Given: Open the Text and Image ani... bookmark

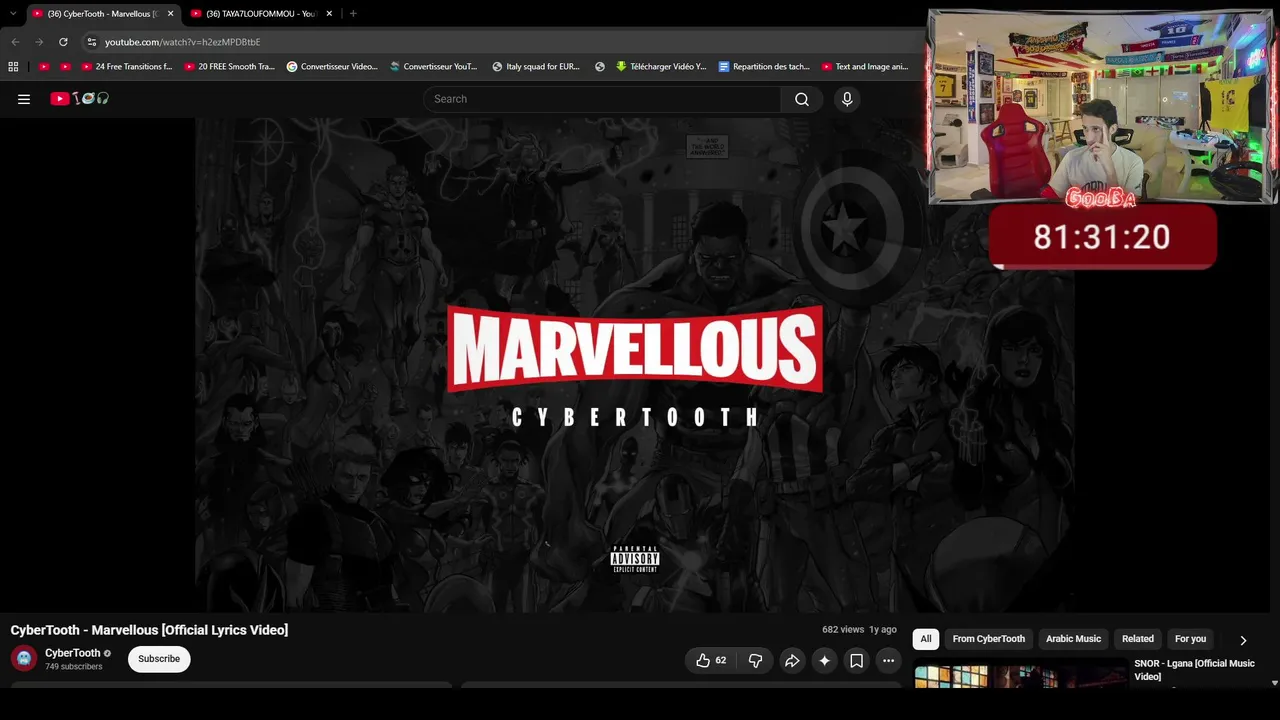Looking at the screenshot, I should click(865, 67).
